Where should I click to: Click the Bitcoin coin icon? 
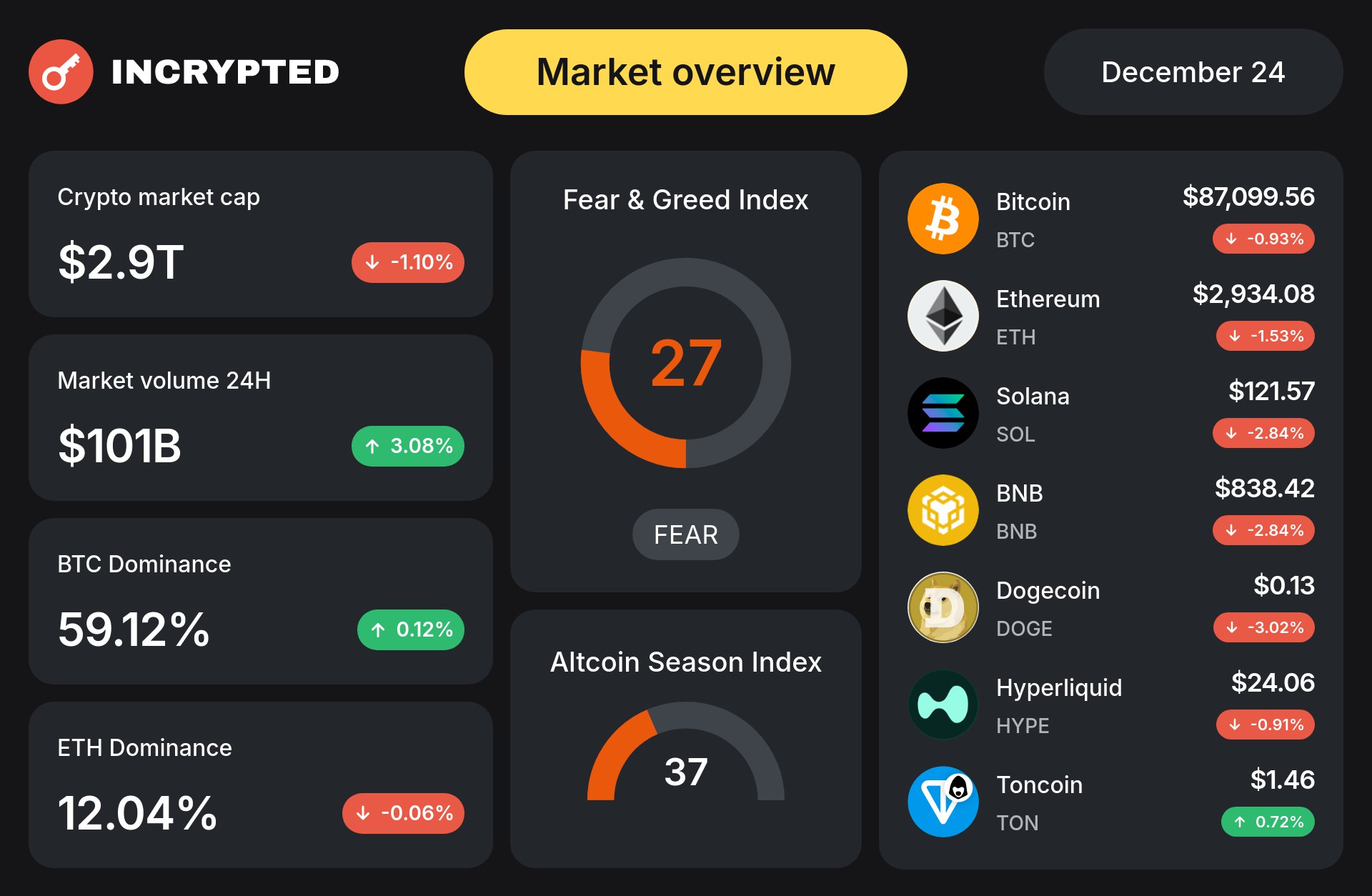(943, 219)
